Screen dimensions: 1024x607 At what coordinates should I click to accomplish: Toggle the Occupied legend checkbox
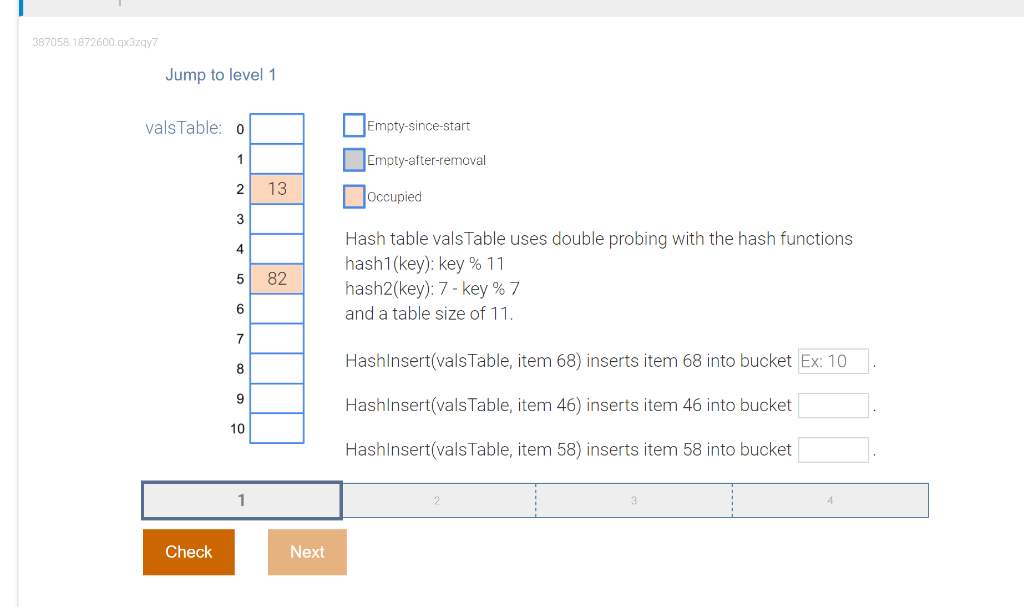[x=353, y=196]
